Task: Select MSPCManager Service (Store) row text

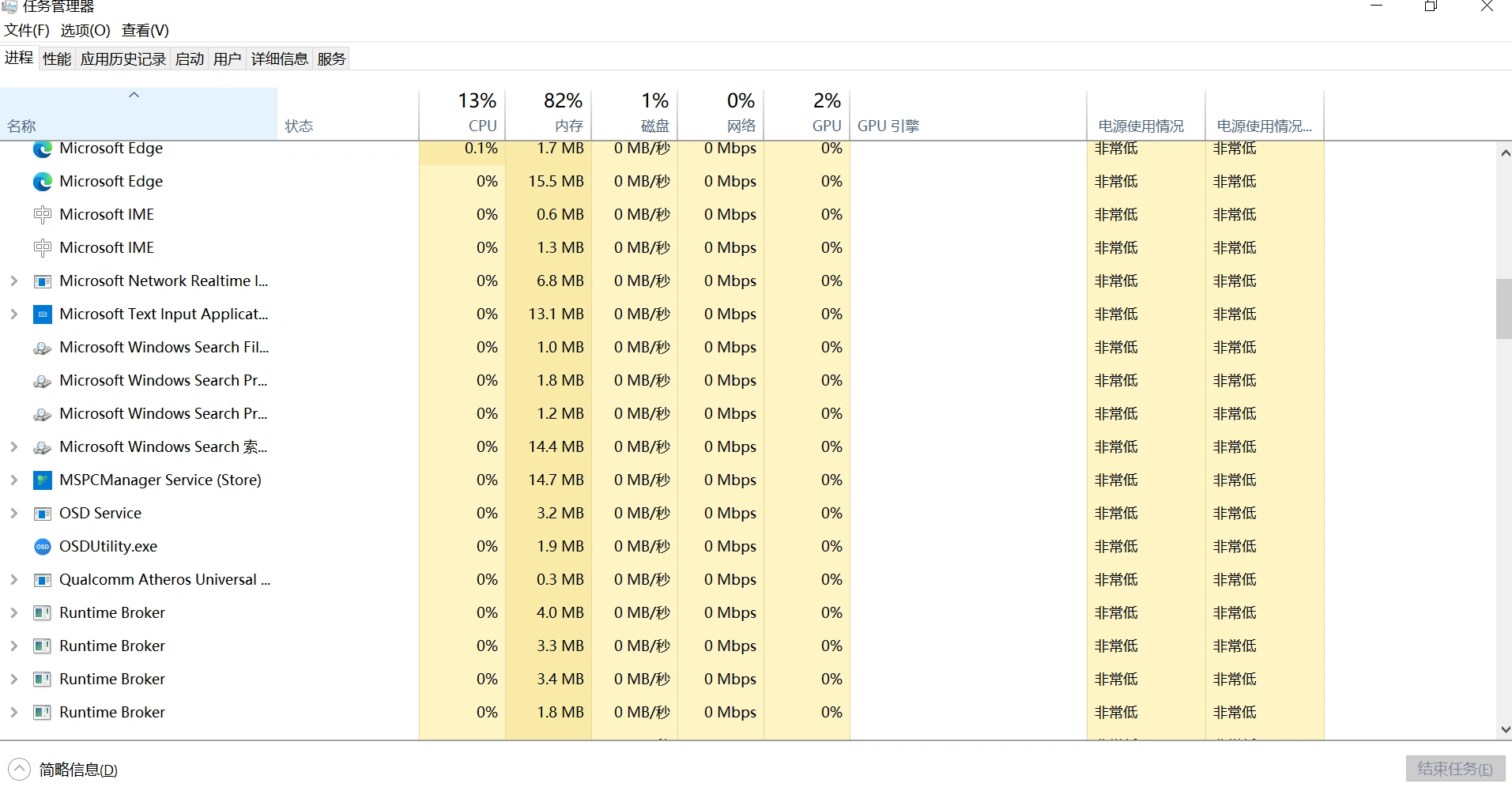Action: (160, 480)
